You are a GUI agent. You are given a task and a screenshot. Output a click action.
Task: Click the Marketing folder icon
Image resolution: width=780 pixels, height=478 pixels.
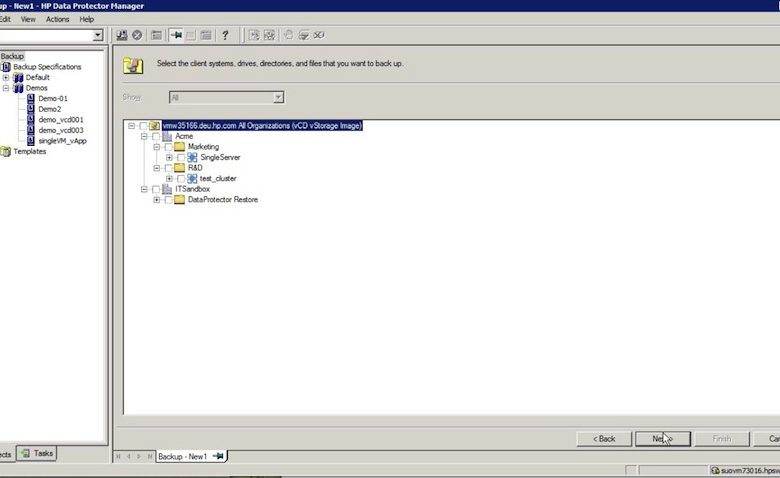click(x=180, y=147)
